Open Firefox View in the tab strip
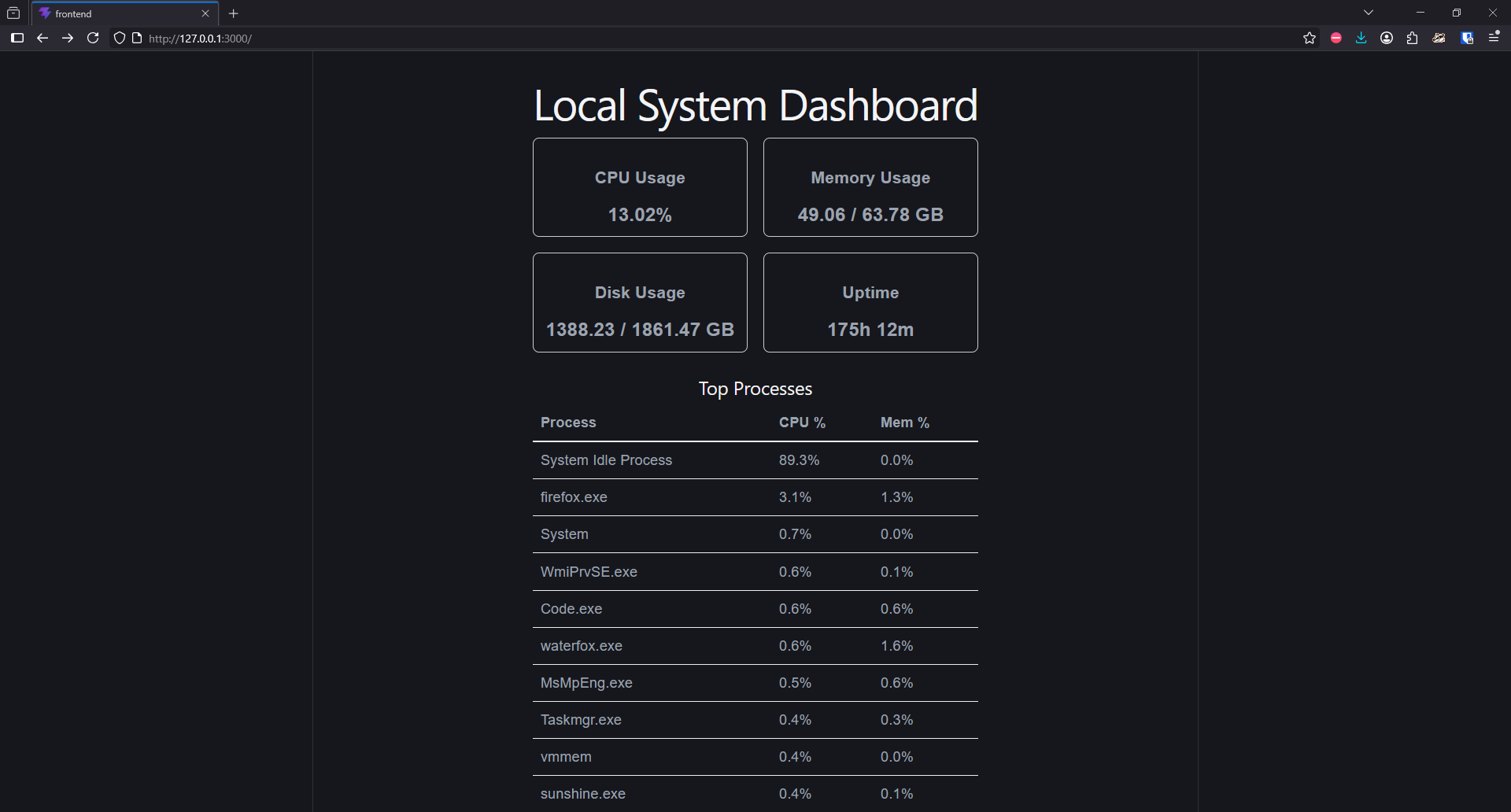The height and width of the screenshot is (812, 1511). 13,13
